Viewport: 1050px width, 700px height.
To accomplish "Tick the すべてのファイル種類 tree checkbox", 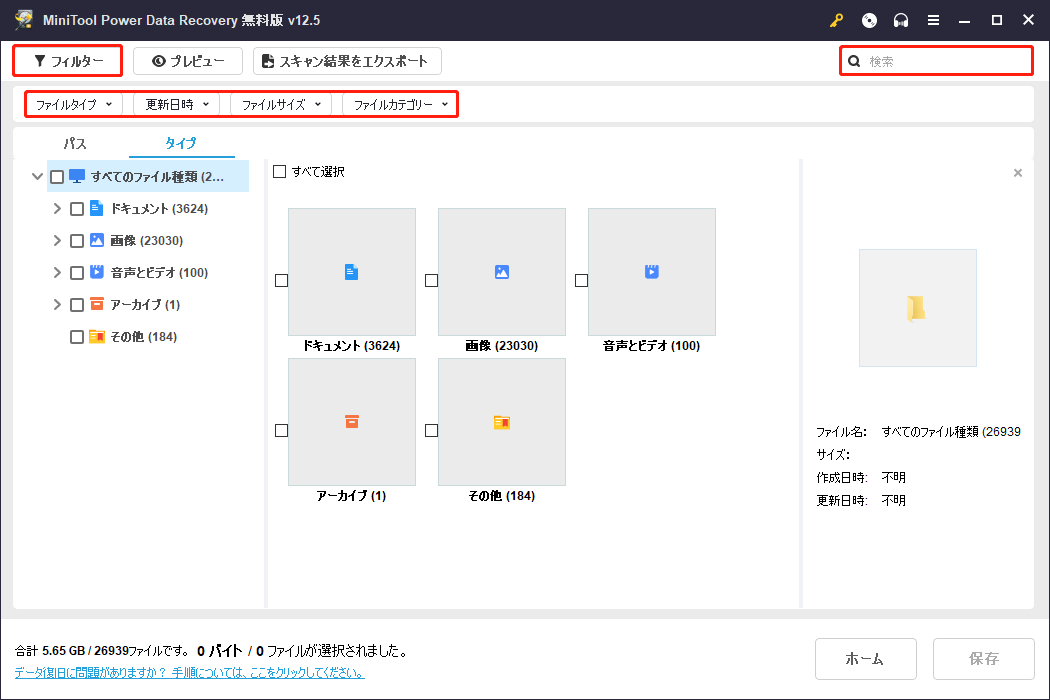I will pos(57,177).
